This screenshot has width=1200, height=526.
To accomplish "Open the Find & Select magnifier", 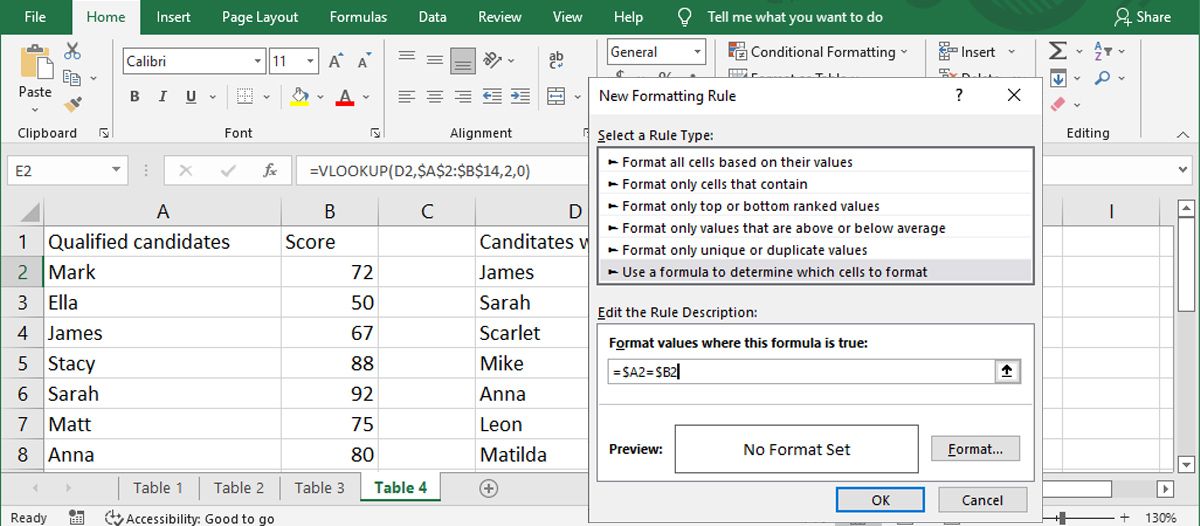I will (x=1103, y=78).
